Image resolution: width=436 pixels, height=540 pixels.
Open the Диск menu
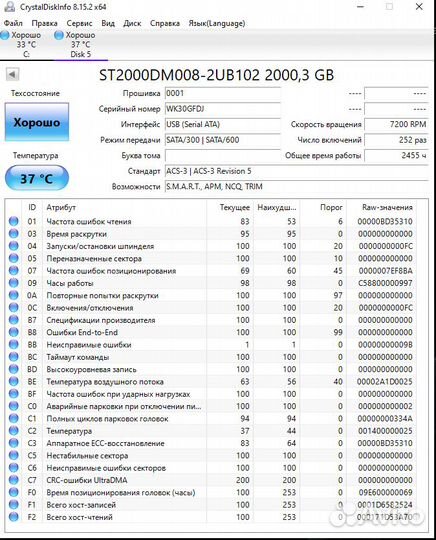(132, 23)
